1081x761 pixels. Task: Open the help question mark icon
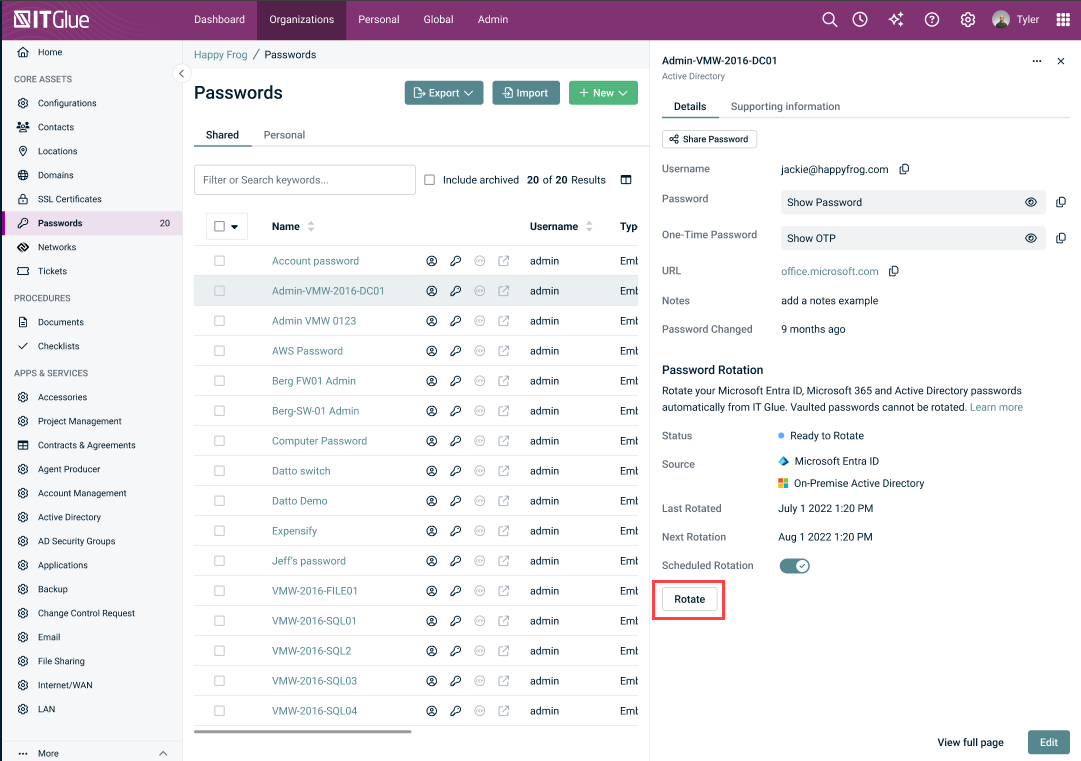click(x=931, y=19)
